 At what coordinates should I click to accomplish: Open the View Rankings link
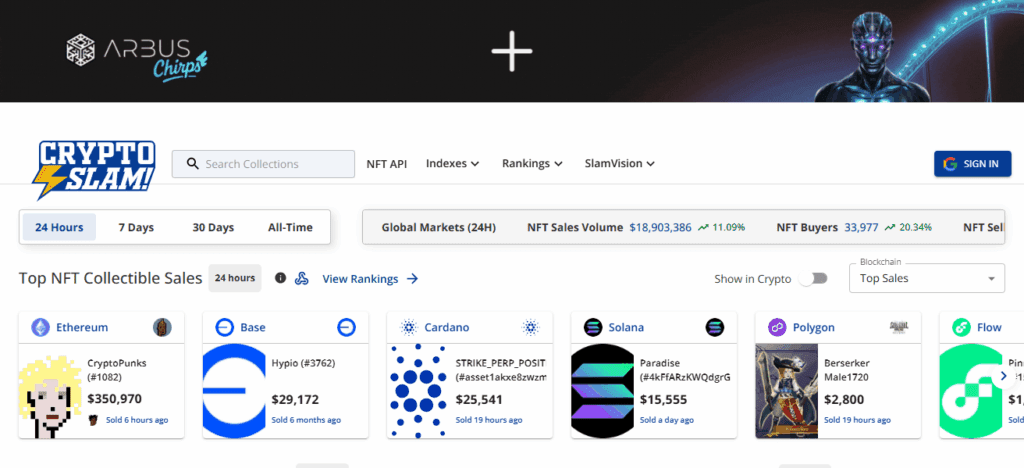pos(370,279)
